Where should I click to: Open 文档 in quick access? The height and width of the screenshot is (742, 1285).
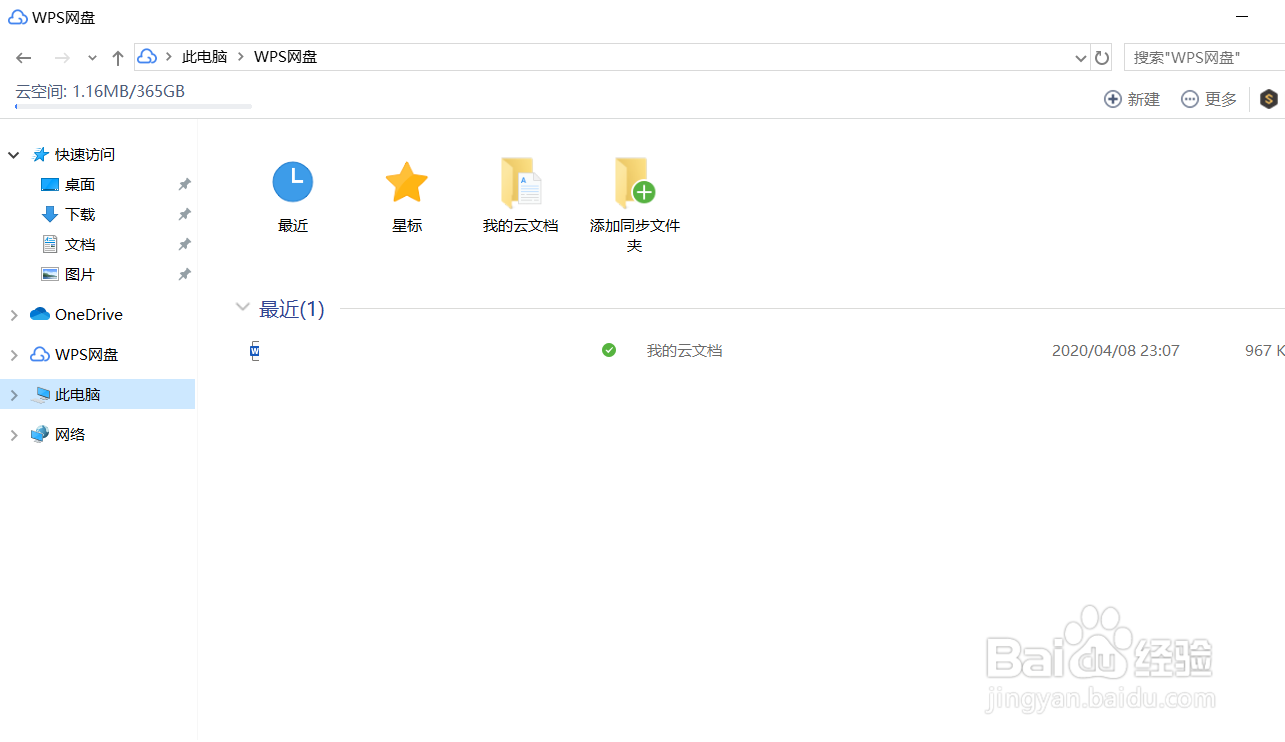80,244
